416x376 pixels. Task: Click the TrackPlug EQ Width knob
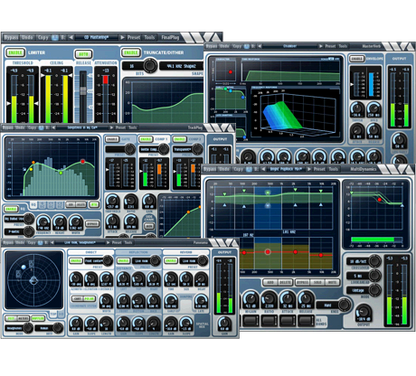point(76,222)
